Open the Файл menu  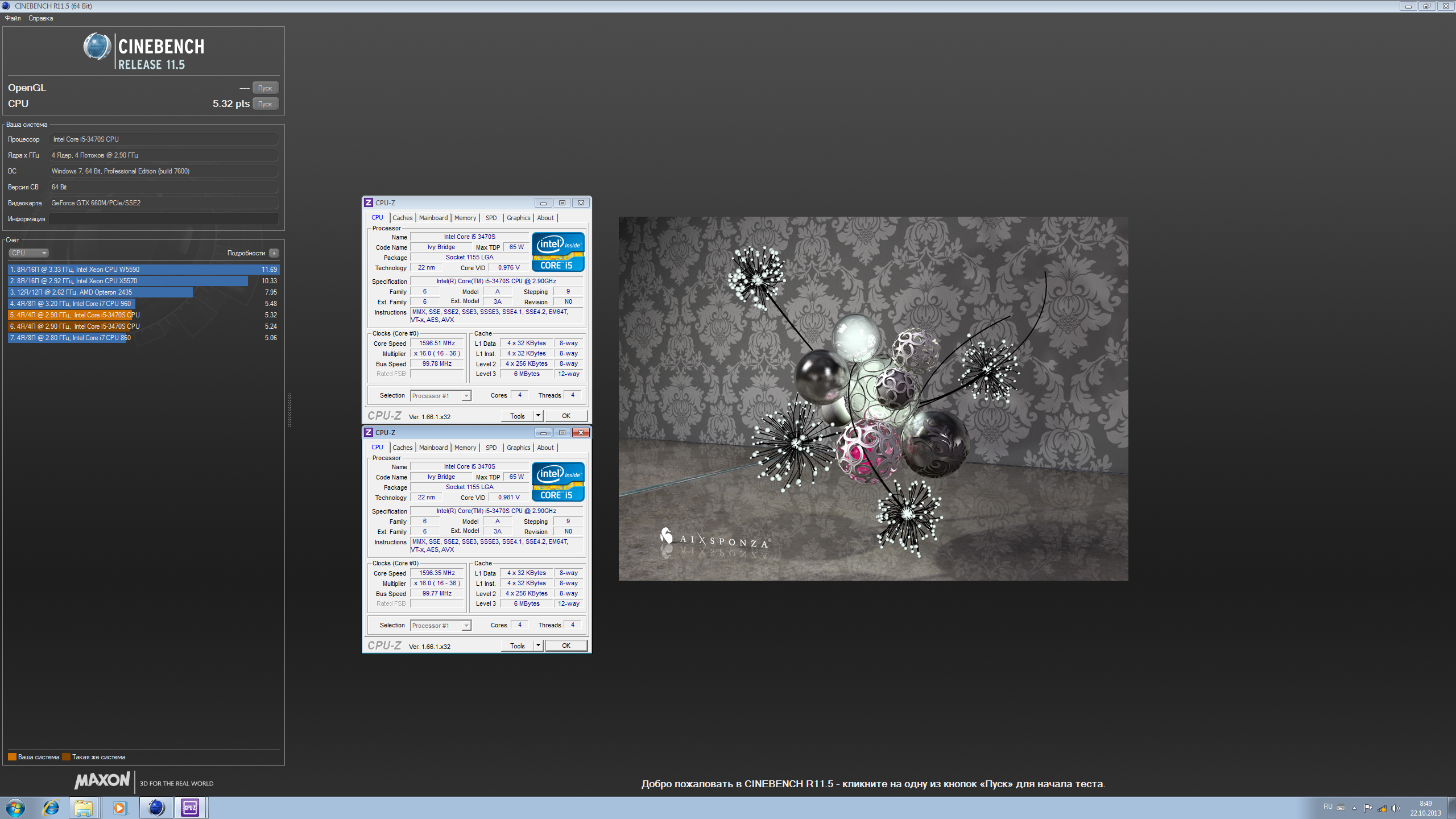coord(13,18)
